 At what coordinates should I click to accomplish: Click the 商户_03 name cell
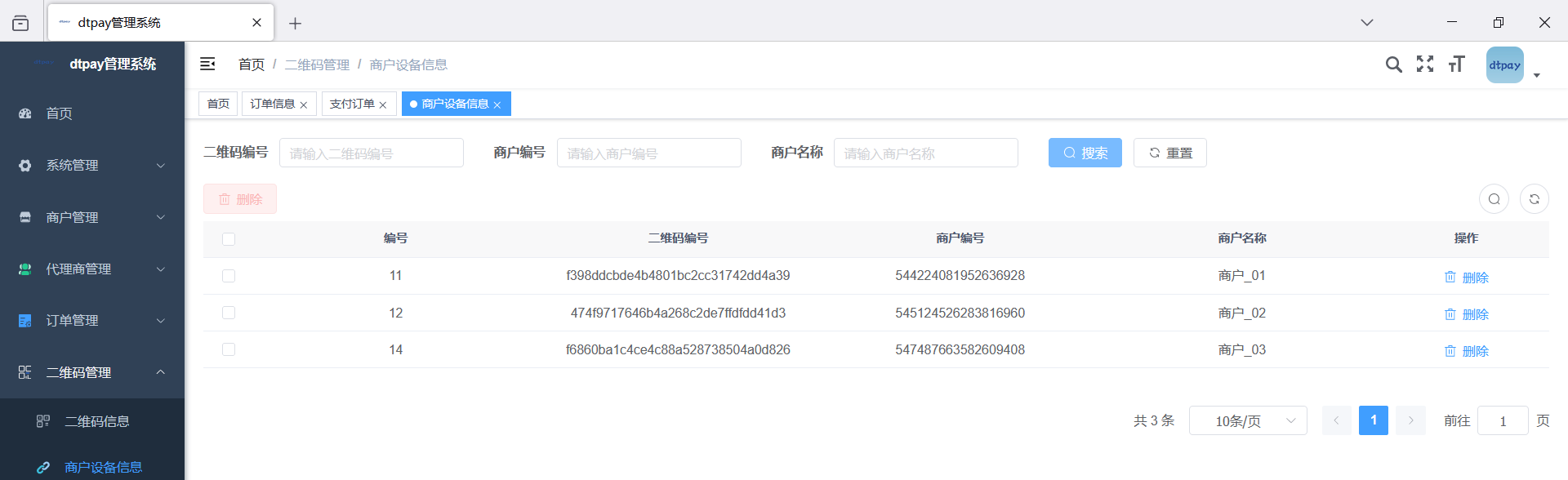point(1242,349)
